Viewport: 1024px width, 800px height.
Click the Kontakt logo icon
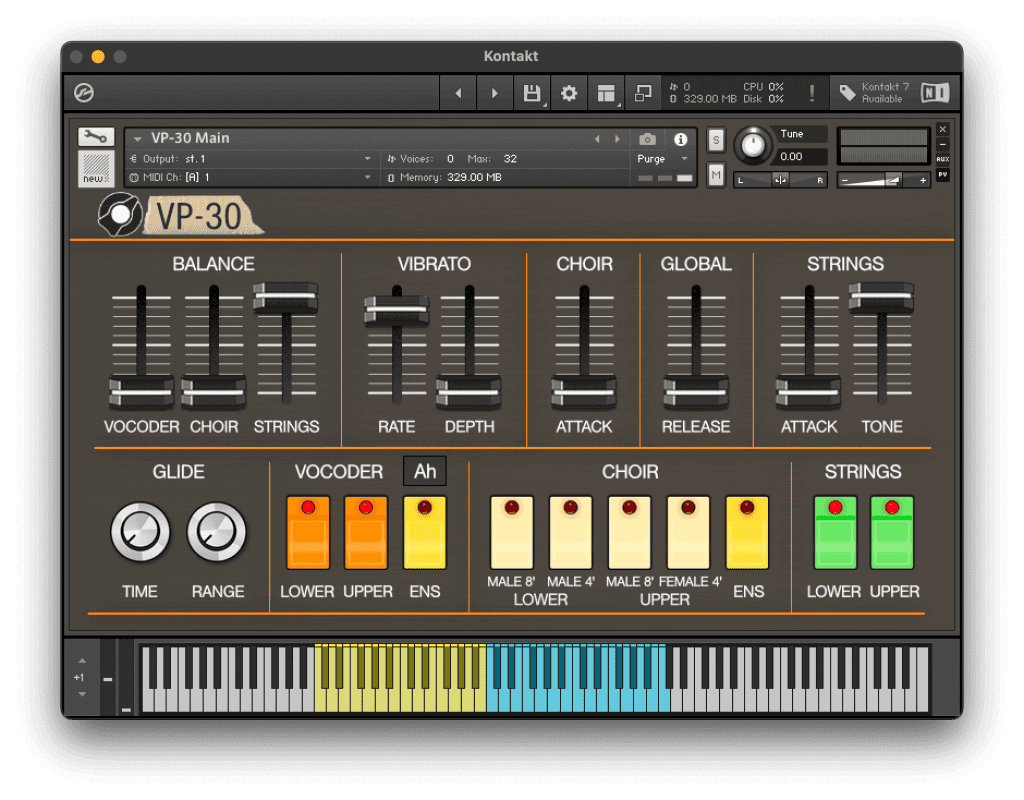[x=84, y=93]
